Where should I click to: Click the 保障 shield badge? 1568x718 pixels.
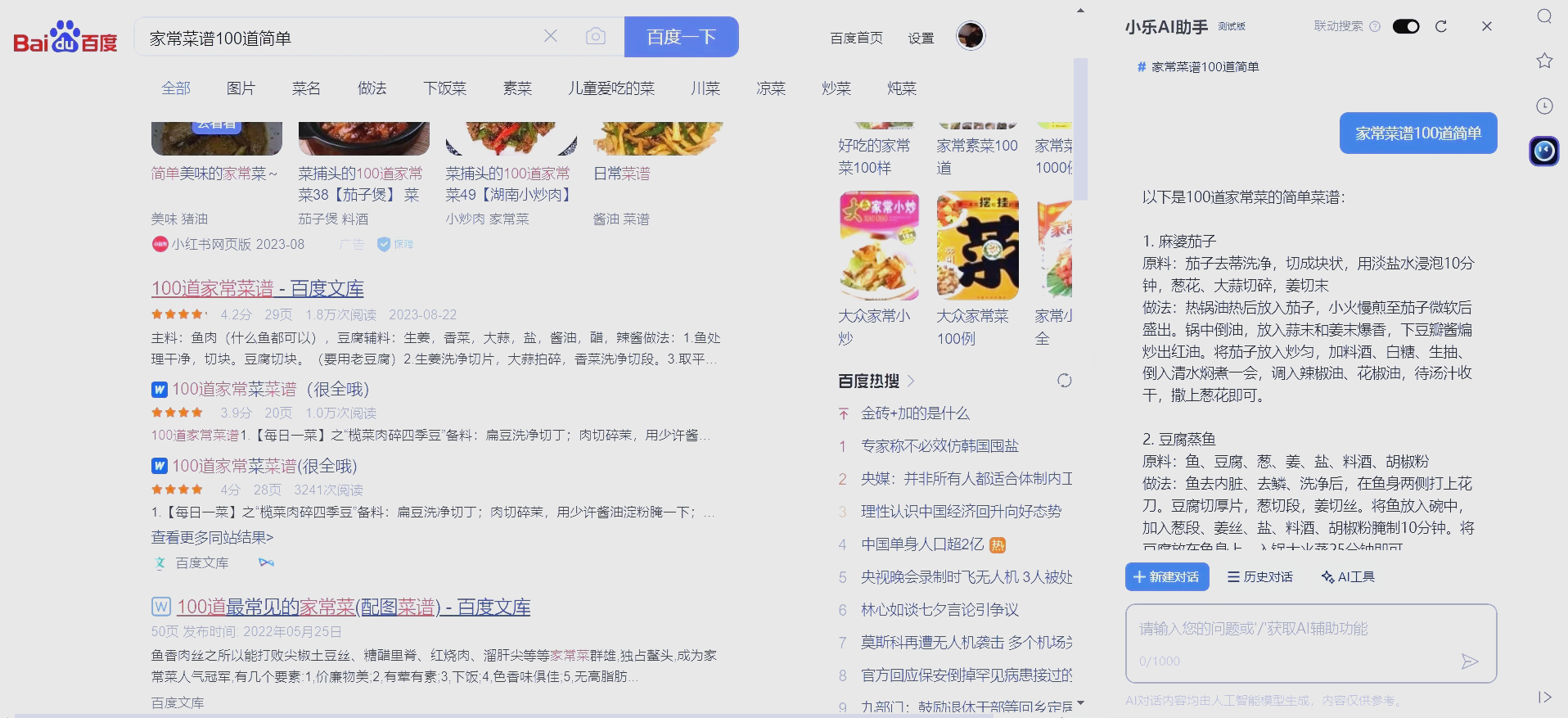pyautogui.click(x=395, y=244)
